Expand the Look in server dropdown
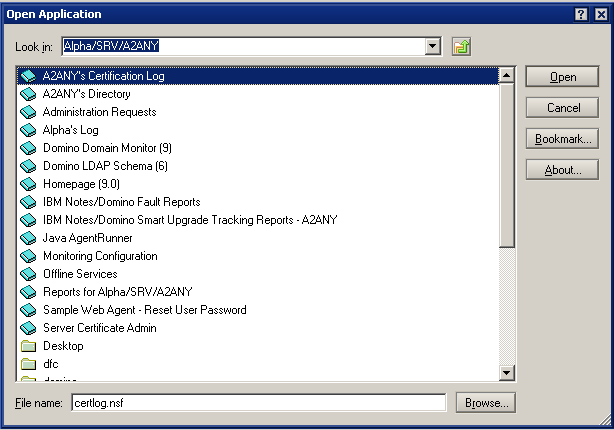614x430 pixels. (433, 46)
